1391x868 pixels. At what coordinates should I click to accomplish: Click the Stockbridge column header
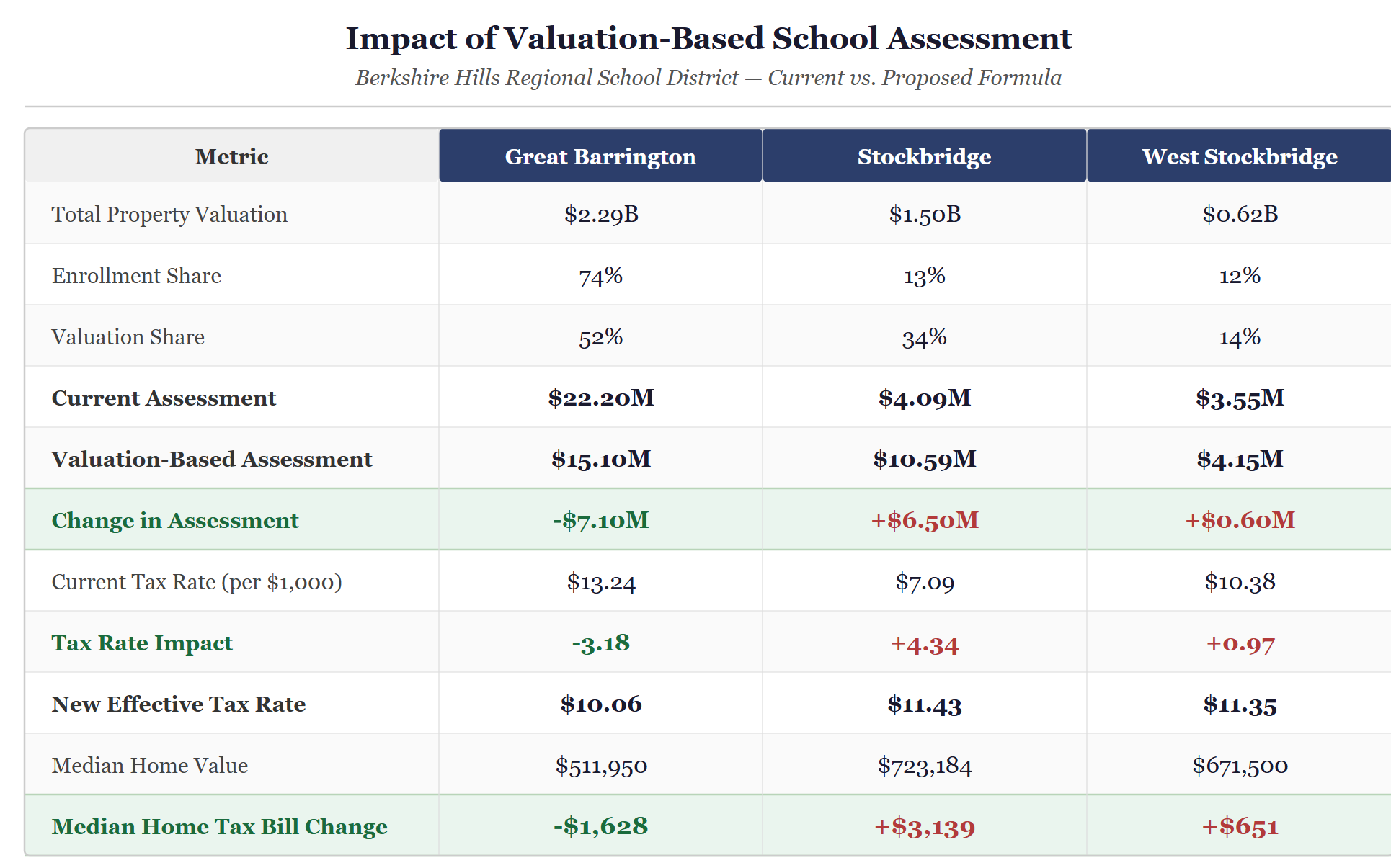[x=924, y=156]
